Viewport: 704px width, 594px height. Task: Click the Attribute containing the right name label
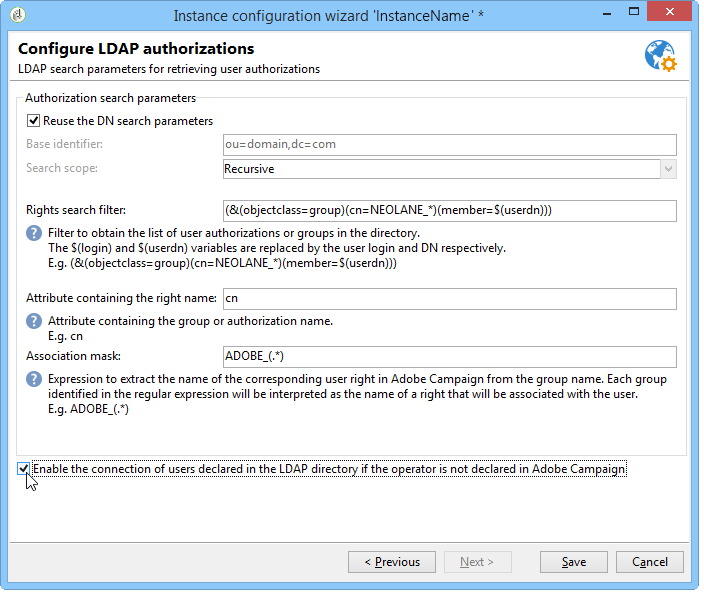121,298
